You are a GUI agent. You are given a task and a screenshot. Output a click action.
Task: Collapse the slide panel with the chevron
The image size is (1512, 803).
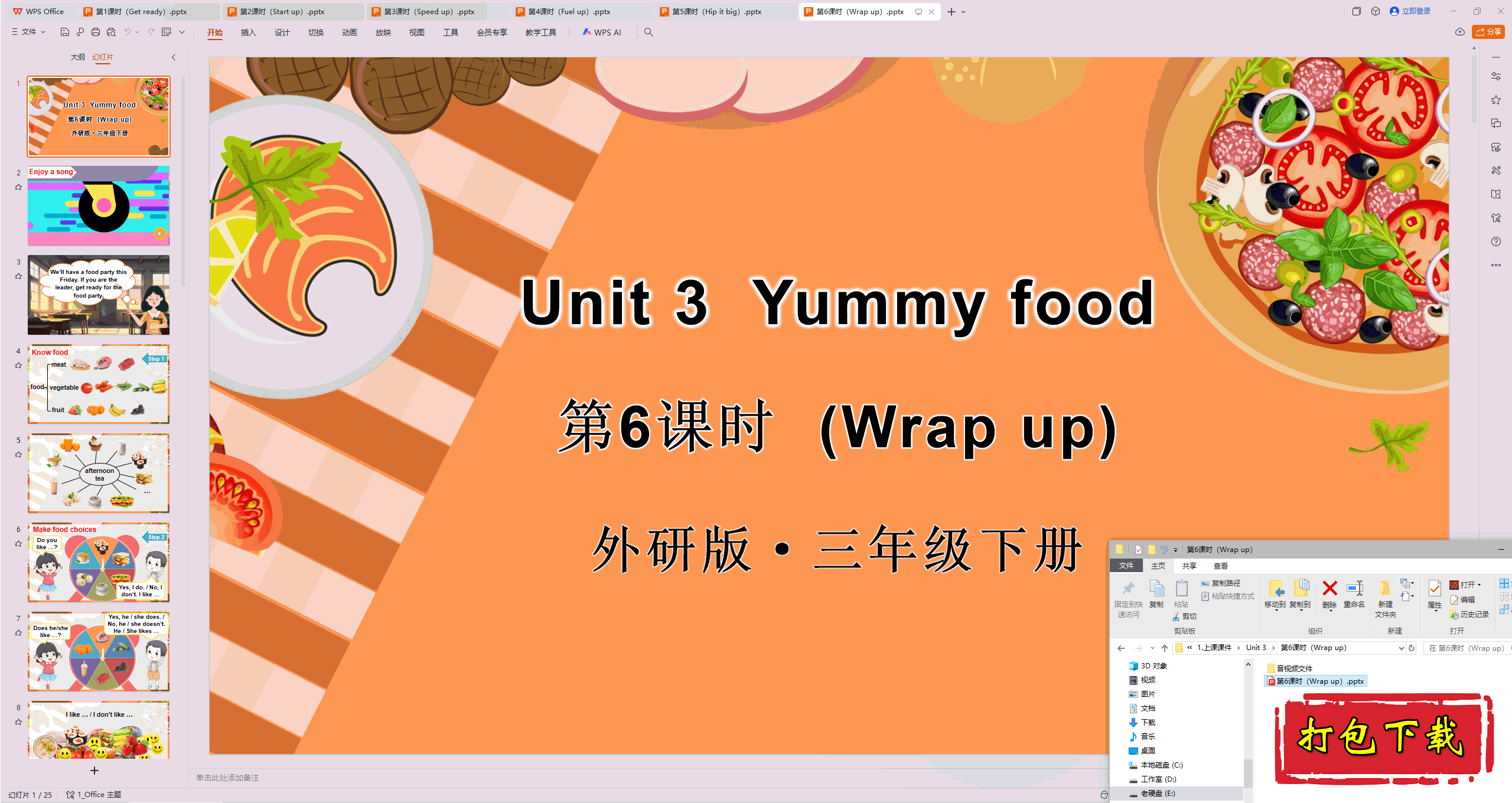pyautogui.click(x=174, y=57)
